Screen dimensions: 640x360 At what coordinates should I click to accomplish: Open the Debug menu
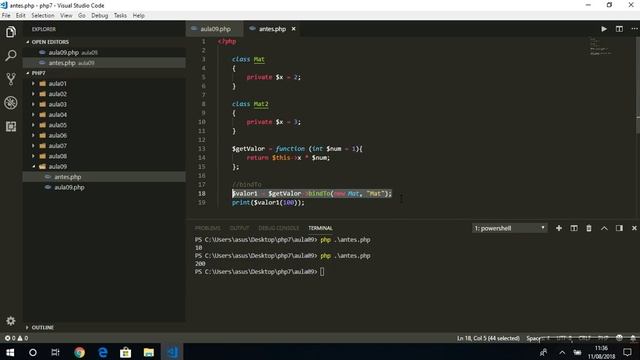[x=100, y=16]
